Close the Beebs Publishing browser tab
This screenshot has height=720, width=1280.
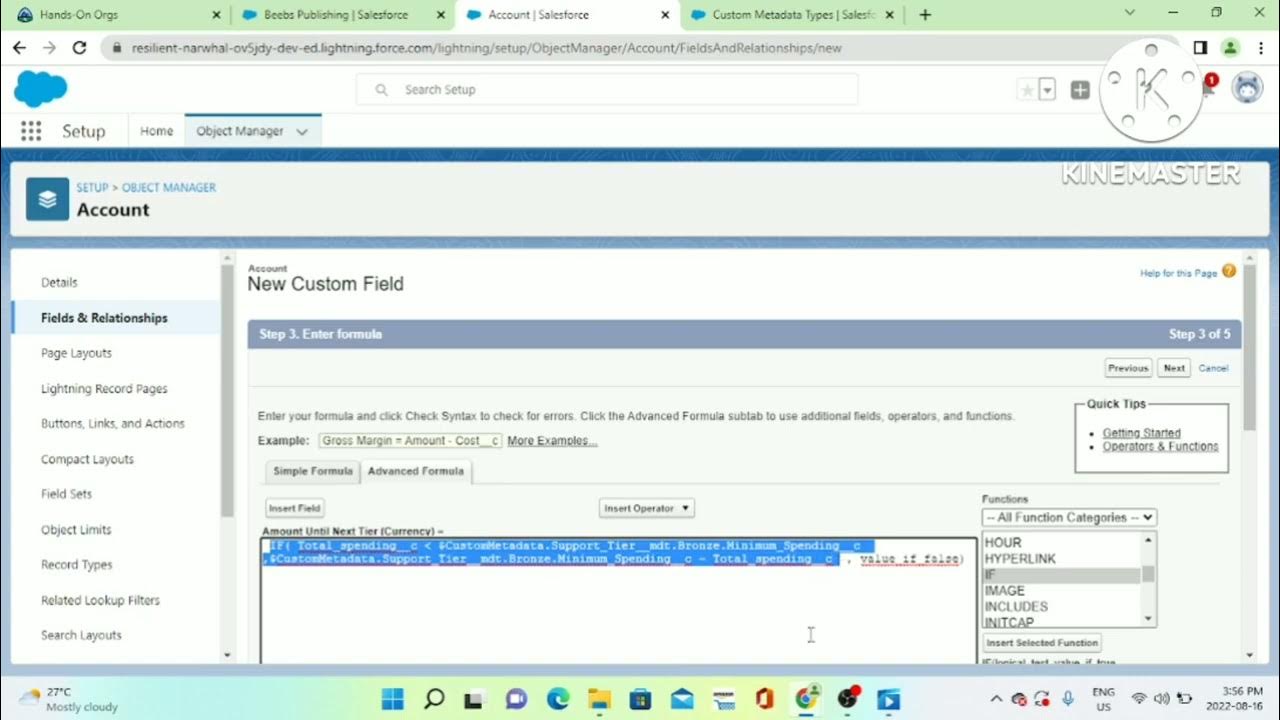442,15
